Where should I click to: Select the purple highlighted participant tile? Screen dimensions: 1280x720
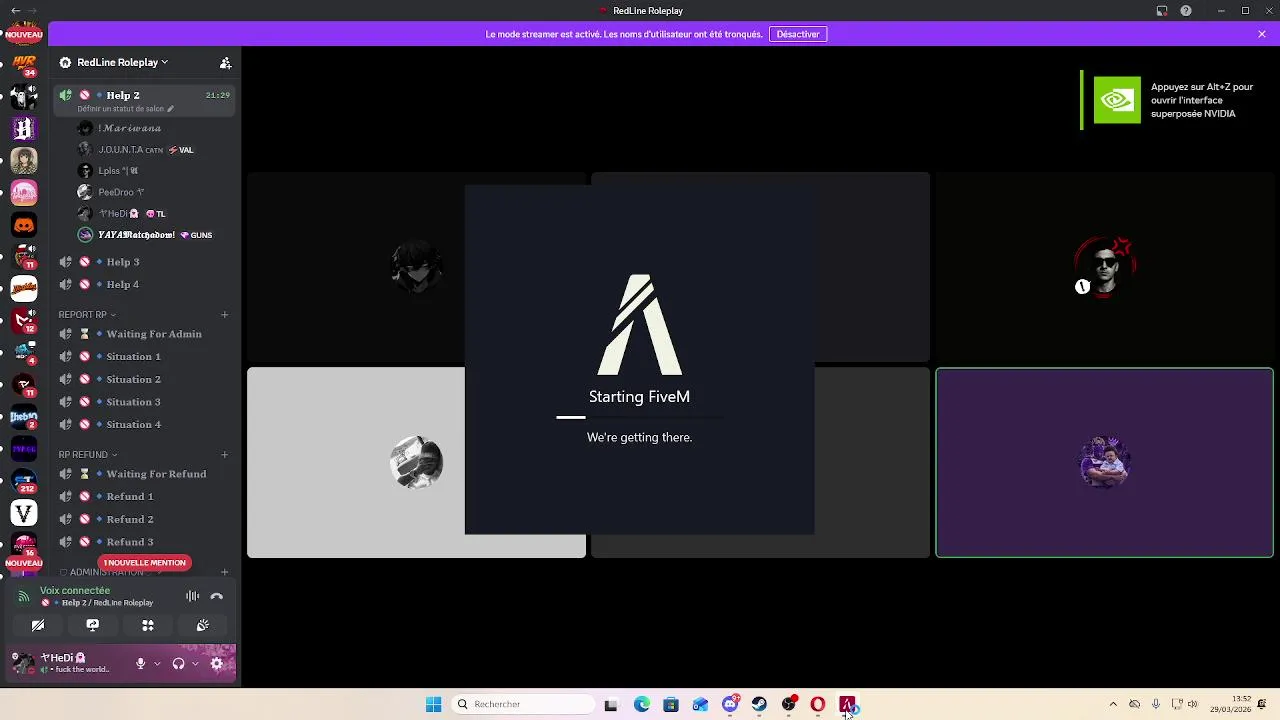[x=1104, y=463]
